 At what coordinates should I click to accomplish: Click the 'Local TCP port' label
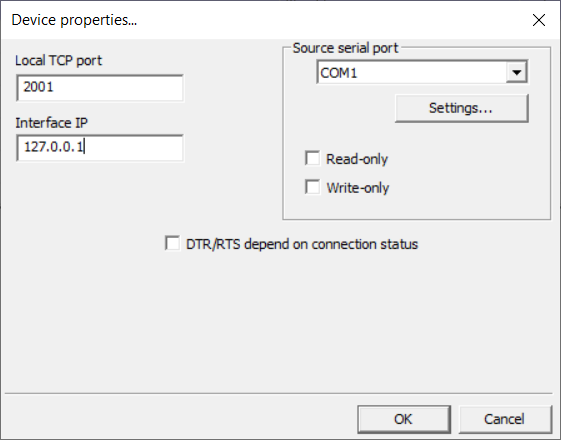coord(58,61)
